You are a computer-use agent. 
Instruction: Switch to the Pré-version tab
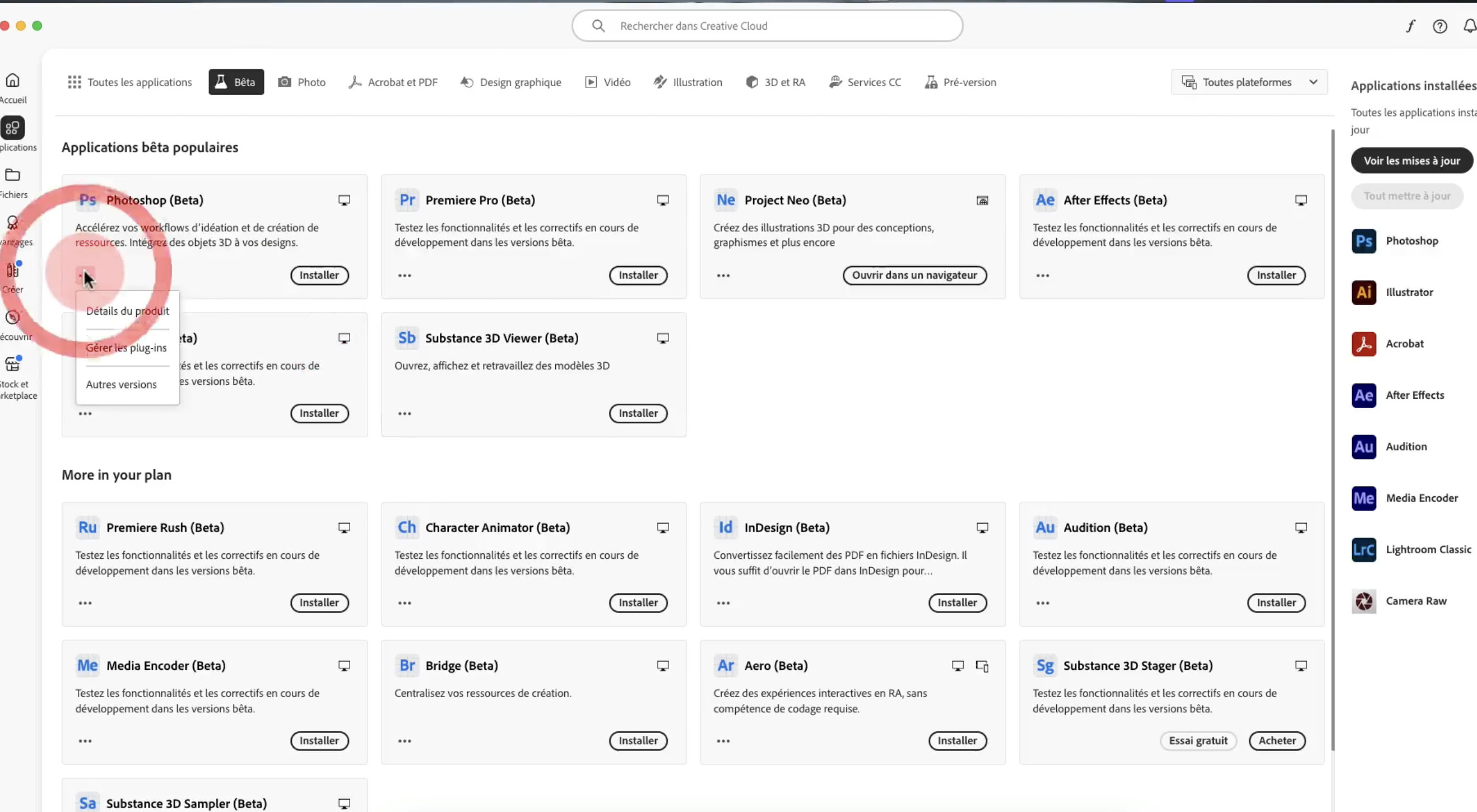960,82
